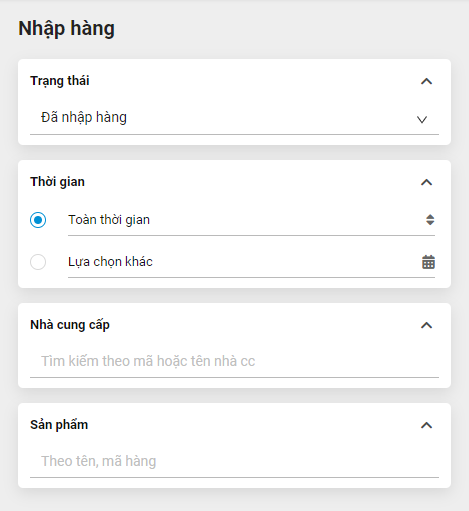Click the Thời gian section header label
Viewport: 469px width, 511px height.
[x=57, y=182]
